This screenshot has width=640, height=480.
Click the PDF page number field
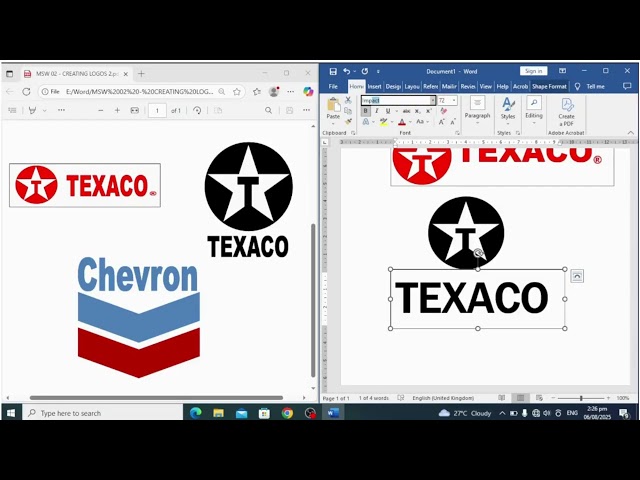[x=157, y=111]
